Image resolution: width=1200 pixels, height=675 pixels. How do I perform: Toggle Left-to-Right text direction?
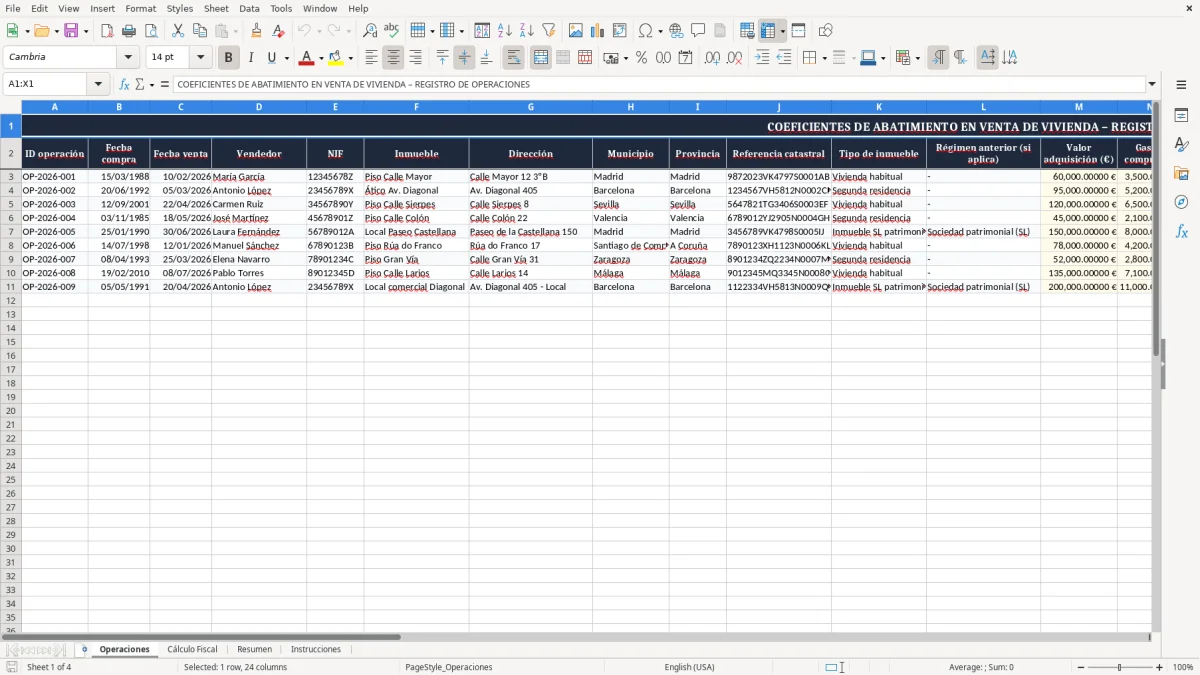(938, 58)
